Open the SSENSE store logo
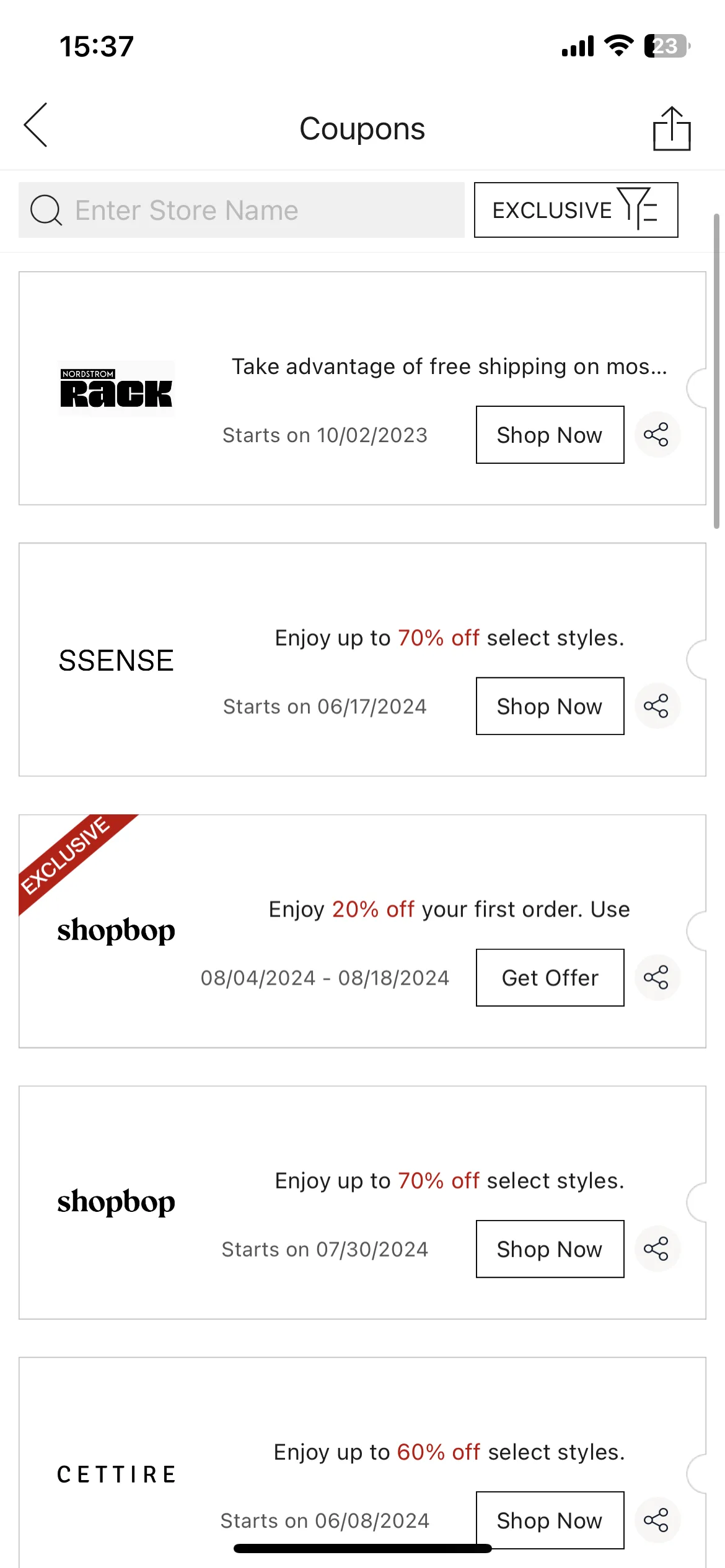The height and width of the screenshot is (1568, 725). point(116,660)
